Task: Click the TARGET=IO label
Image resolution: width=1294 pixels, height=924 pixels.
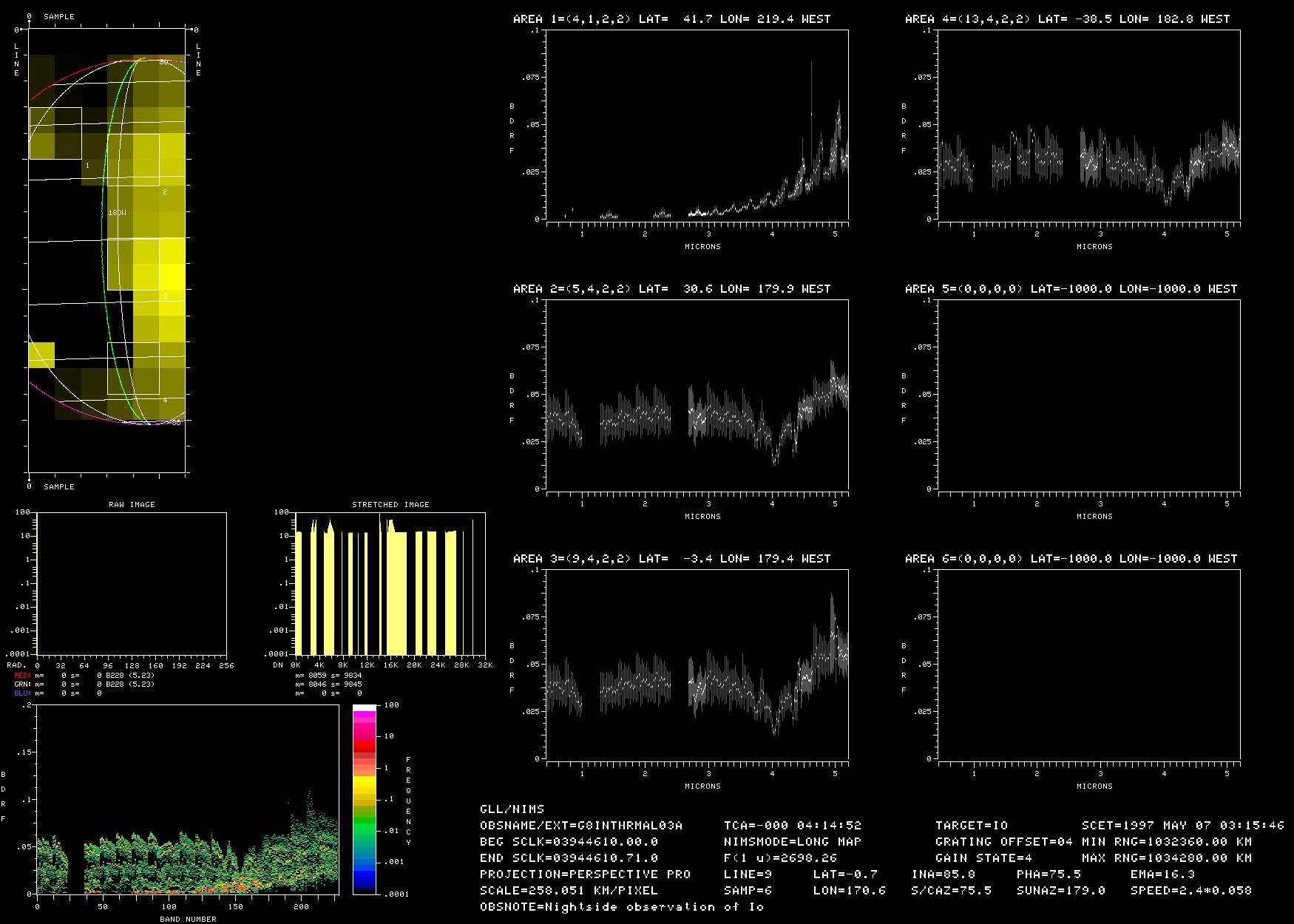Action: 972,826
